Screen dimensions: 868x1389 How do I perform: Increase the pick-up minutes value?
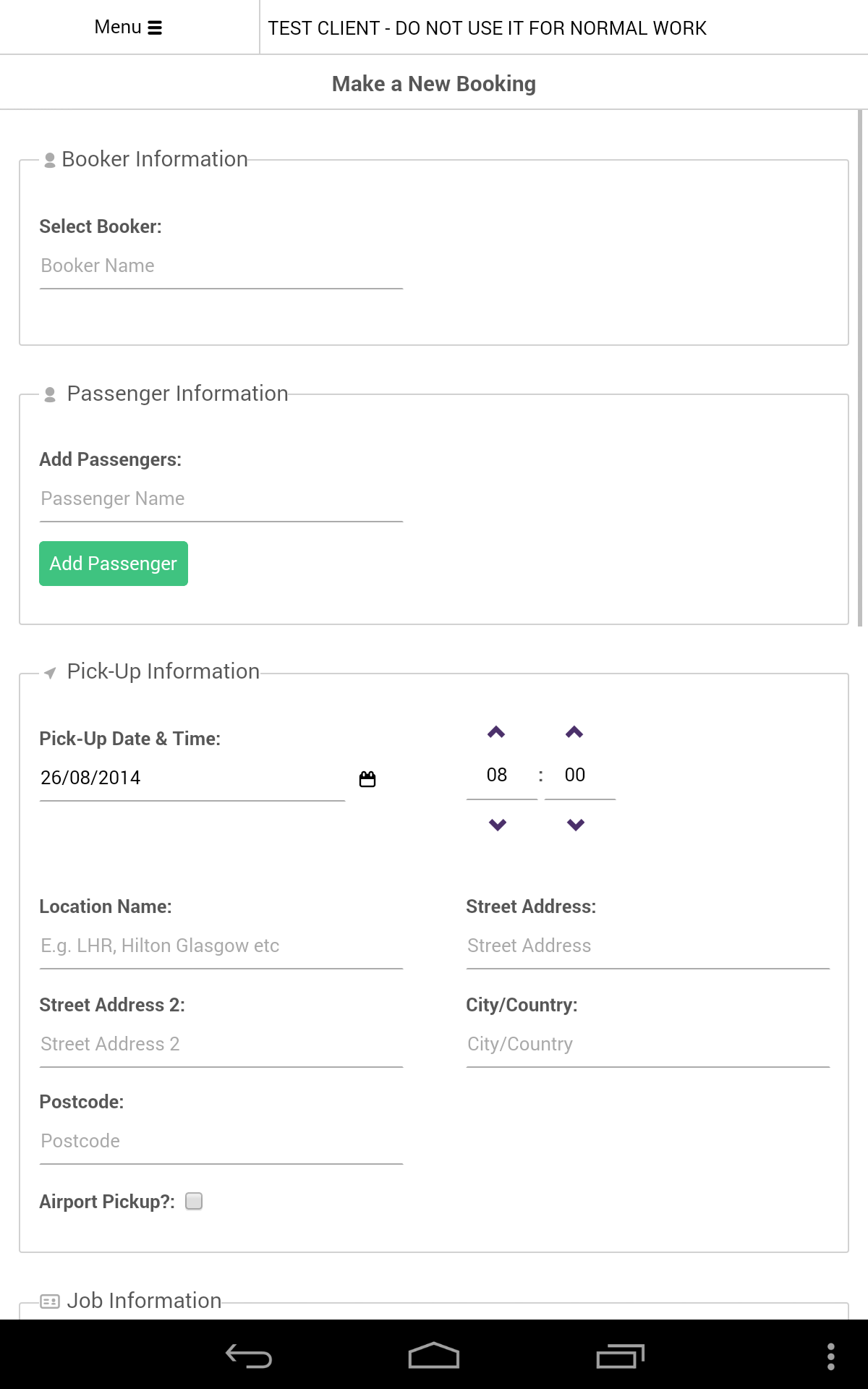tap(574, 732)
